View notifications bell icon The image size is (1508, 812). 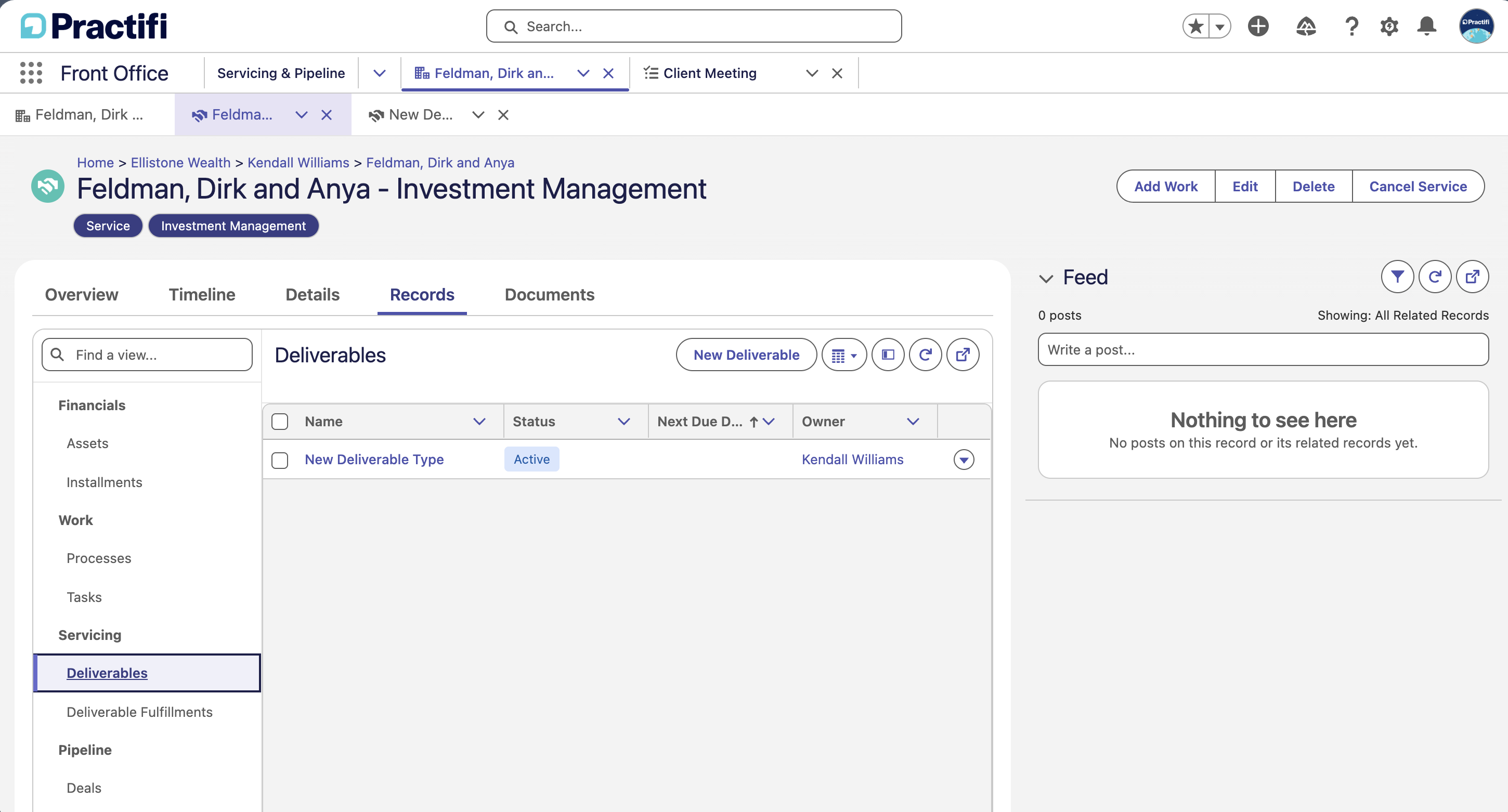[x=1427, y=27]
